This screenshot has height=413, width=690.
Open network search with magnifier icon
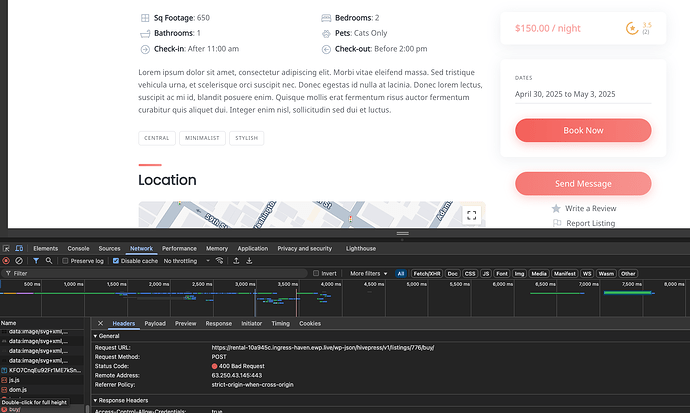49,261
